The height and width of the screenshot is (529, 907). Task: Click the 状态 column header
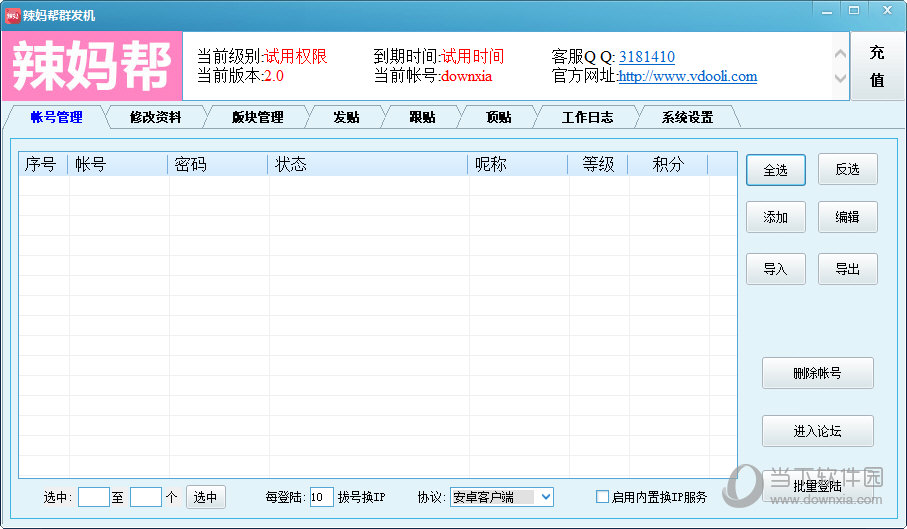pos(368,164)
